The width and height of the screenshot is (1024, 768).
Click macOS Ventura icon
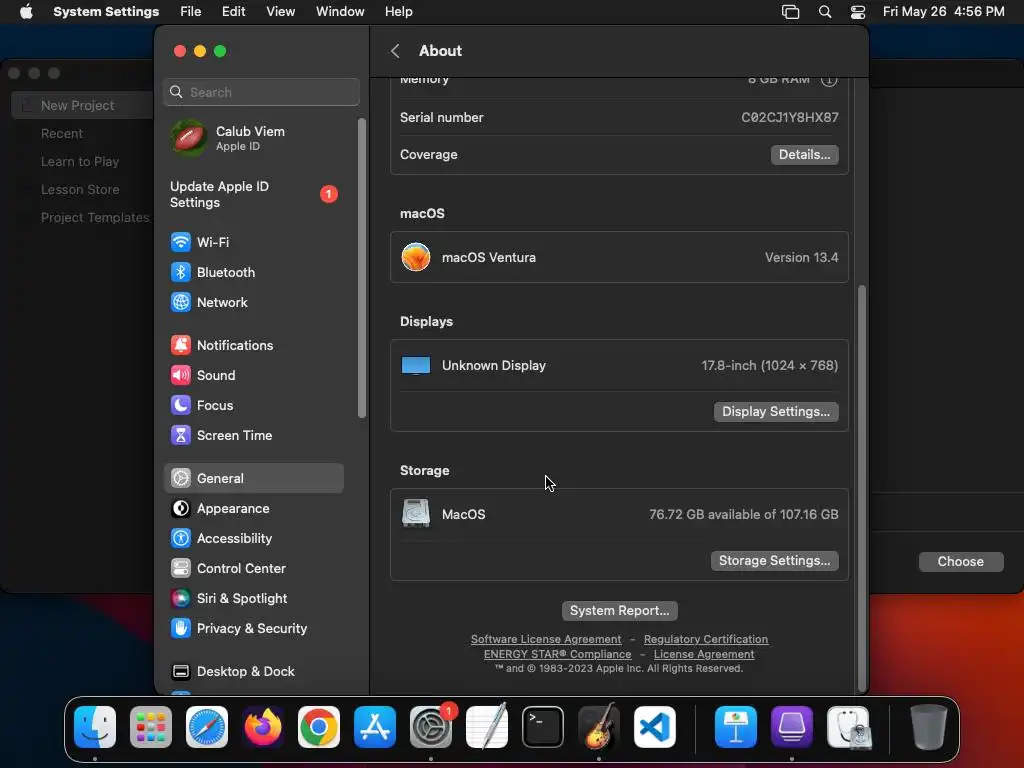click(x=416, y=257)
